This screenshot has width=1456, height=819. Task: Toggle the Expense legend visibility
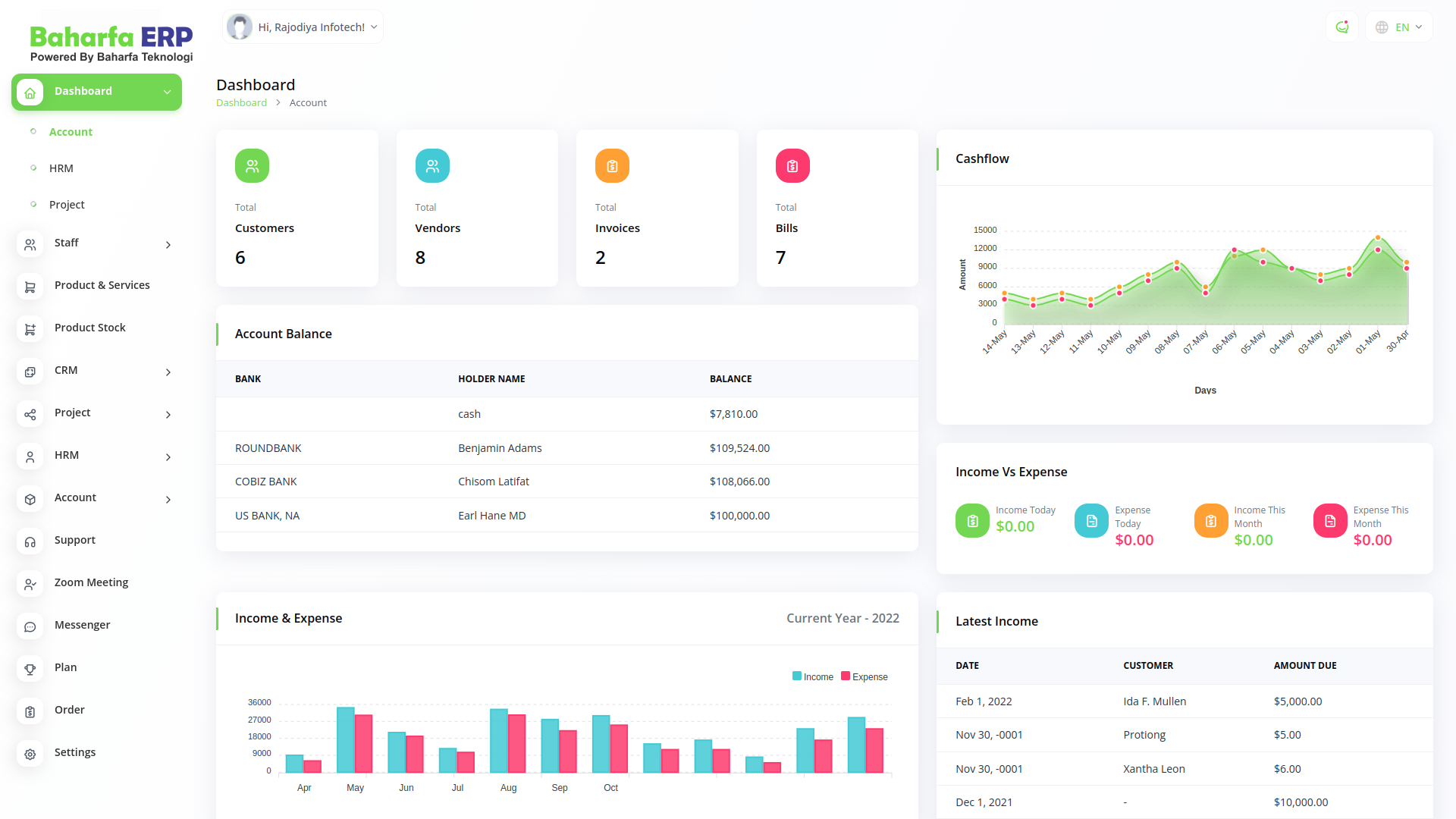[x=864, y=676]
